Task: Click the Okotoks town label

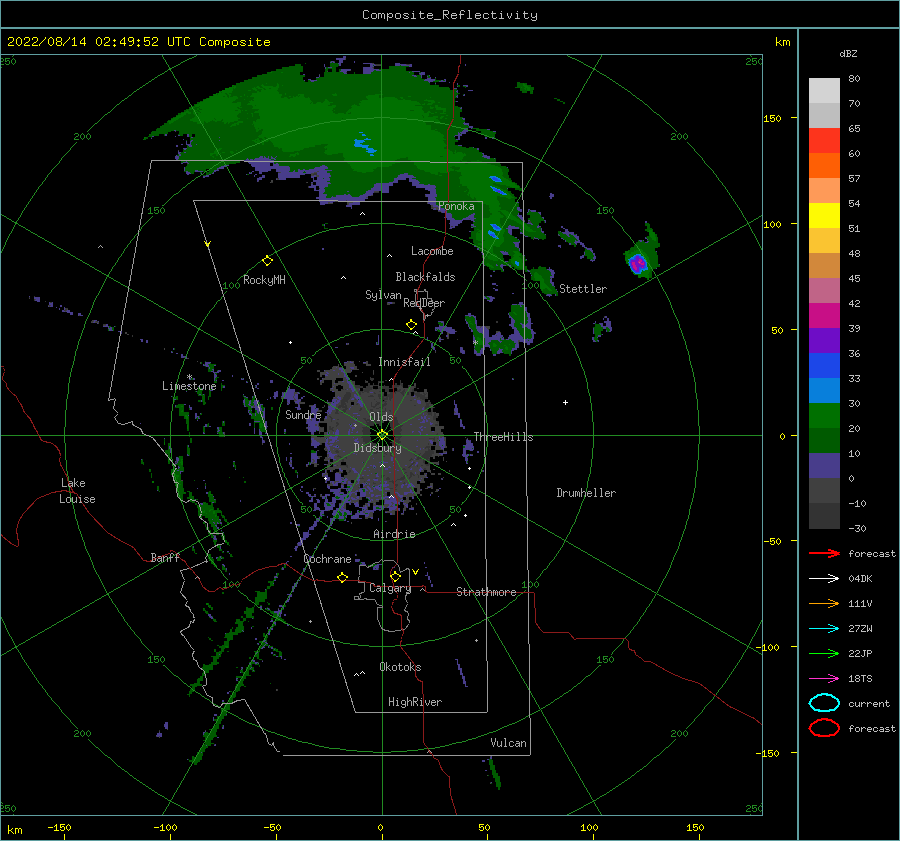Action: tap(400, 667)
